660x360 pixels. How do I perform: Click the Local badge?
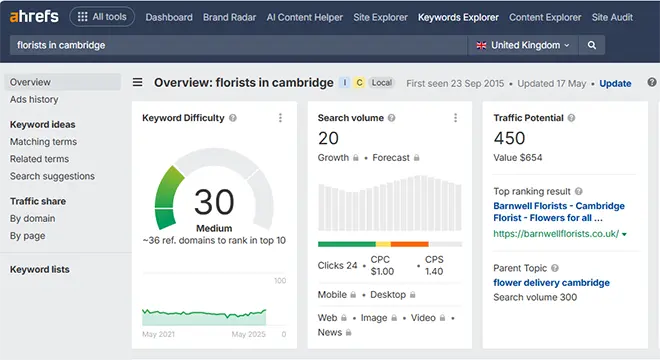(x=382, y=83)
